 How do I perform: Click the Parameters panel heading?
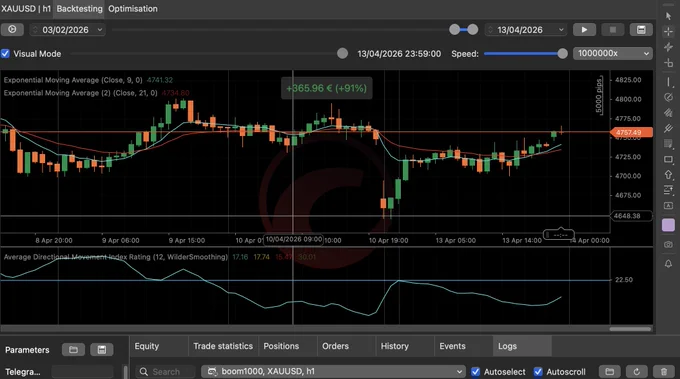point(27,350)
